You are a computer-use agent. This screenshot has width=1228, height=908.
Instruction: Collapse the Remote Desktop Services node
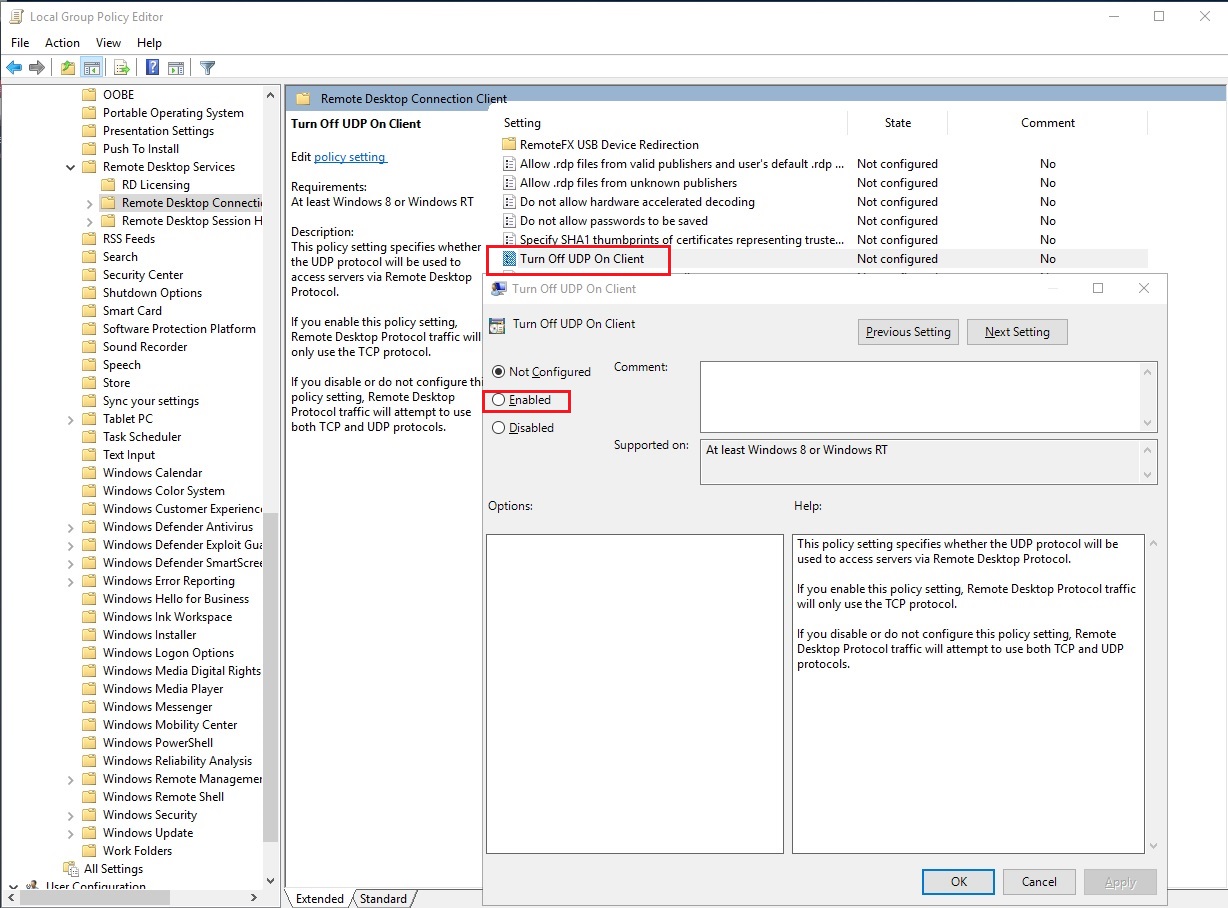tap(70, 167)
